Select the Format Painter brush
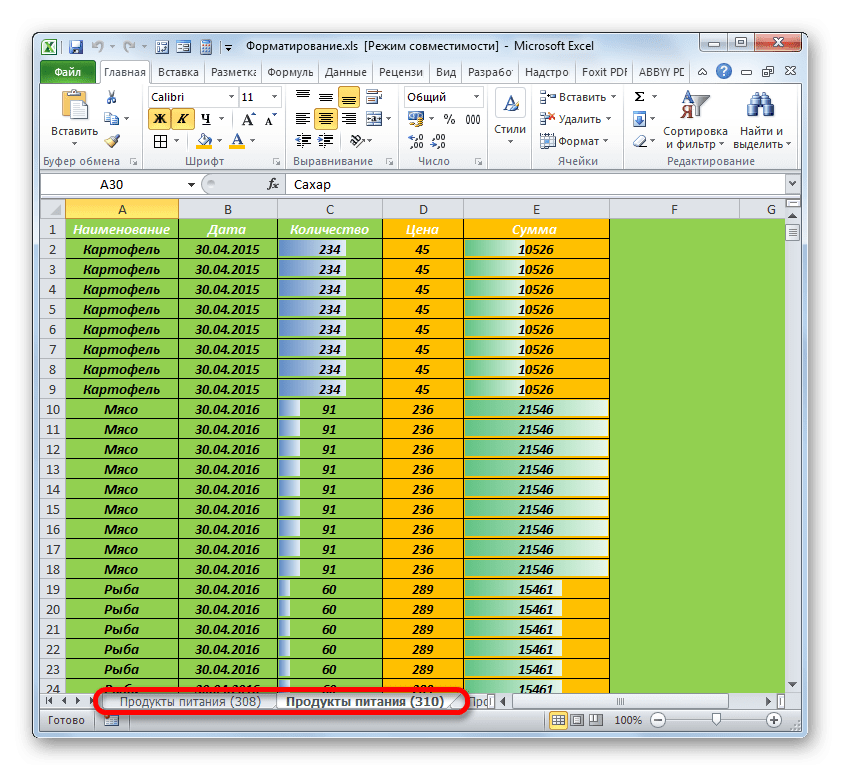The width and height of the screenshot is (841, 771). click(x=112, y=141)
